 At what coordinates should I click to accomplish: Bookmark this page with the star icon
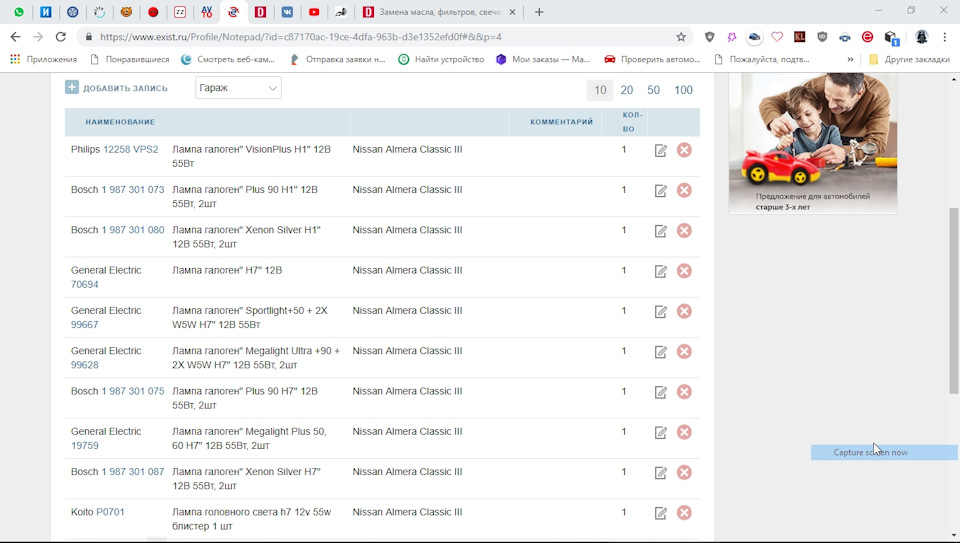point(681,37)
